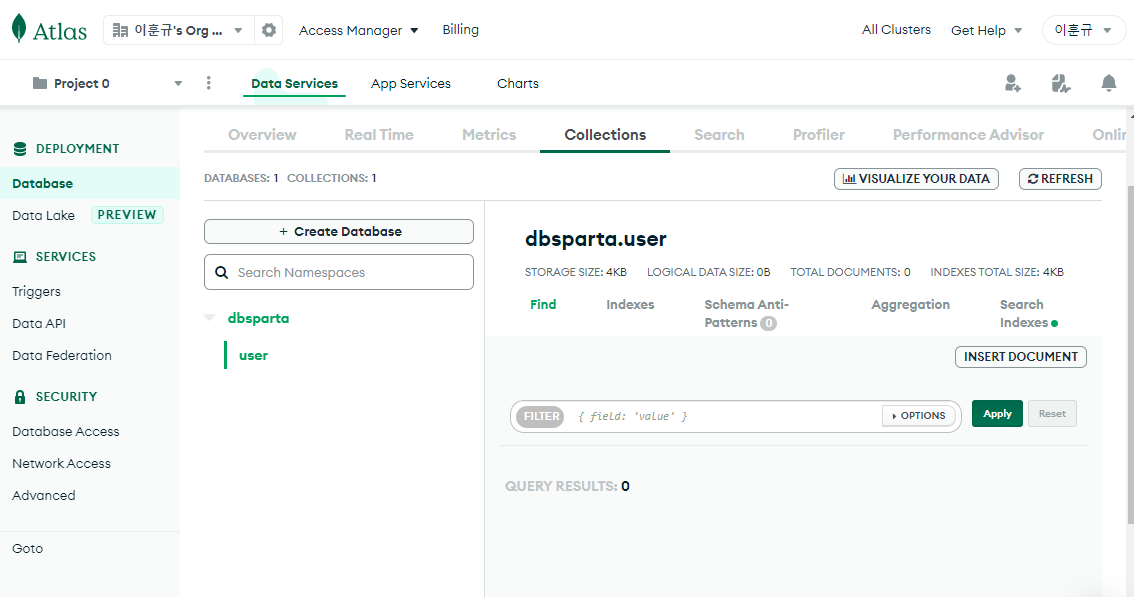Image resolution: width=1134 pixels, height=597 pixels.
Task: Select the dbsparta database
Action: tap(258, 318)
